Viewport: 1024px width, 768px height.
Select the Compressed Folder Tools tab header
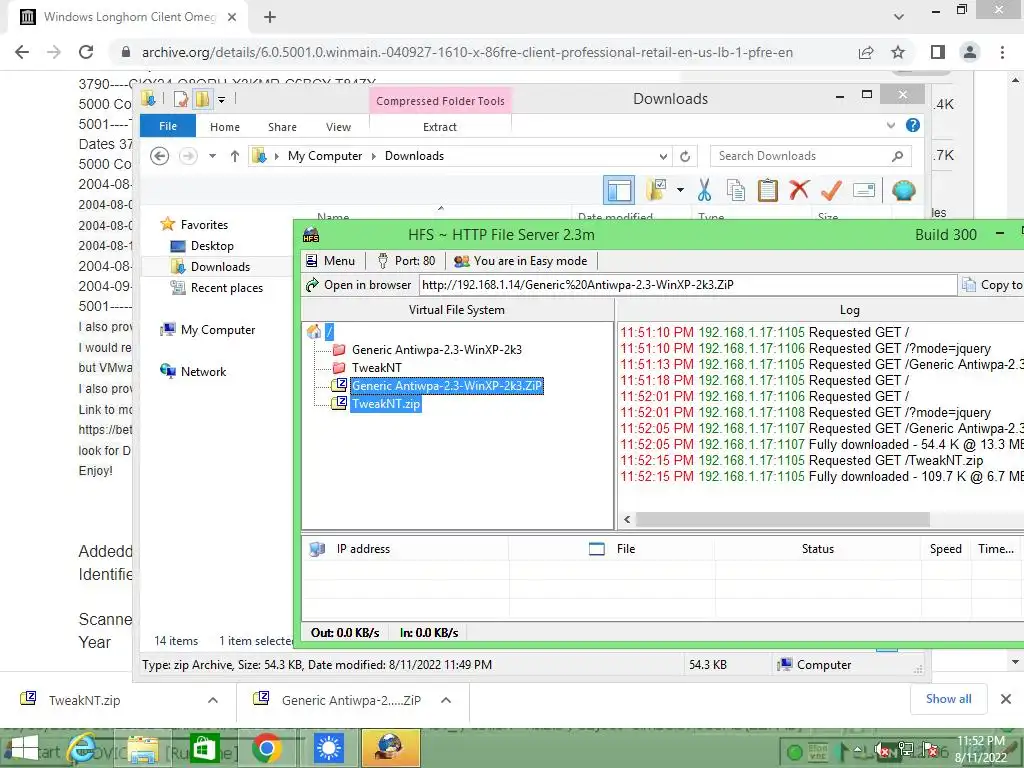pos(440,101)
